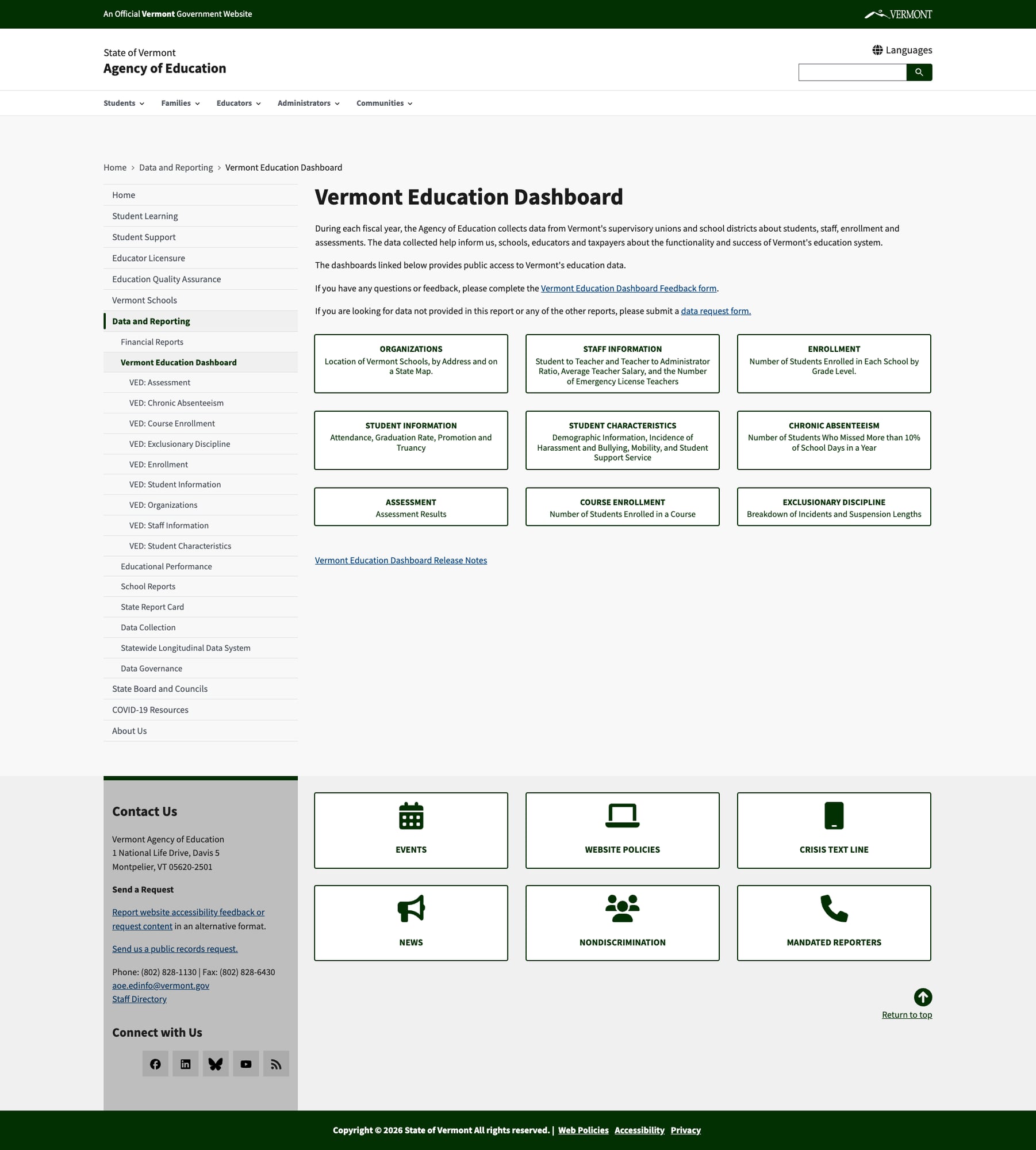Open State Report Card sidebar item
Screen dimensions: 1036x1150
point(201,607)
